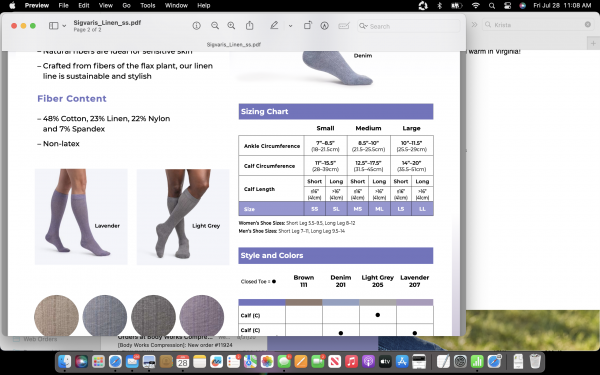Open the Preview application menu
This screenshot has width=600, height=375.
click(37, 5)
